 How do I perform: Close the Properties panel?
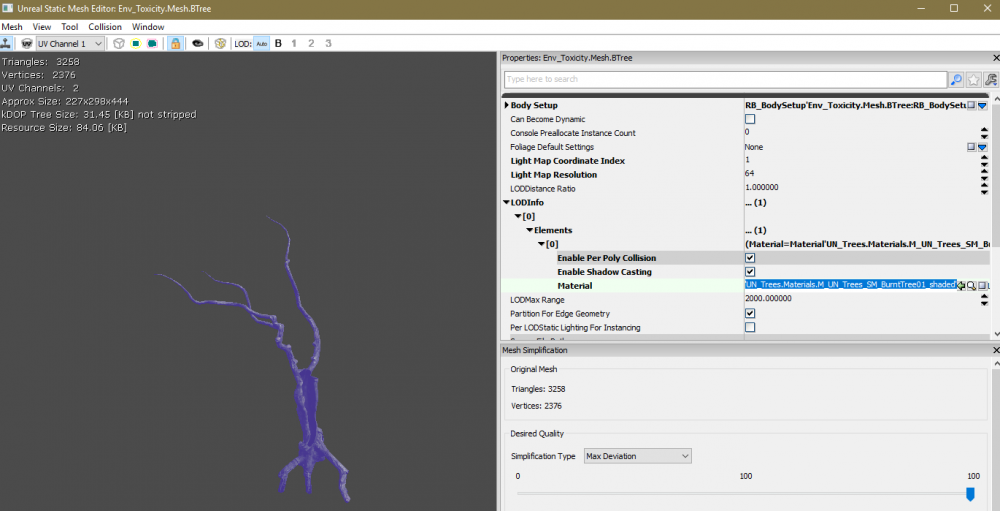click(x=996, y=58)
